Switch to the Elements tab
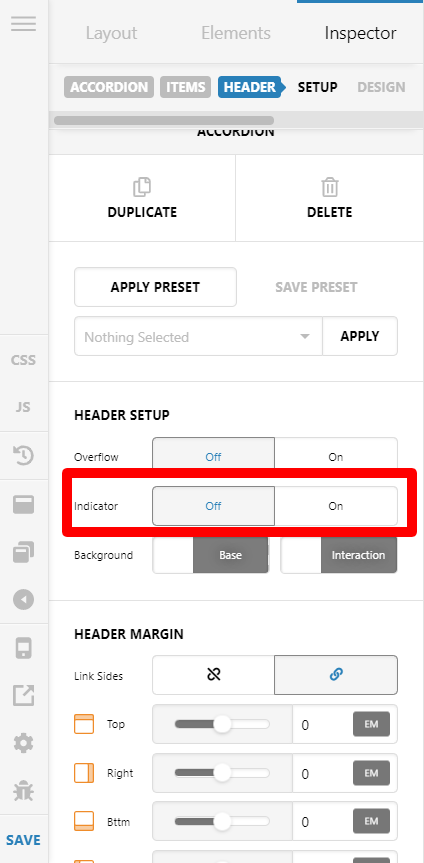Screen dimensions: 424x863 pyautogui.click(x=236, y=33)
